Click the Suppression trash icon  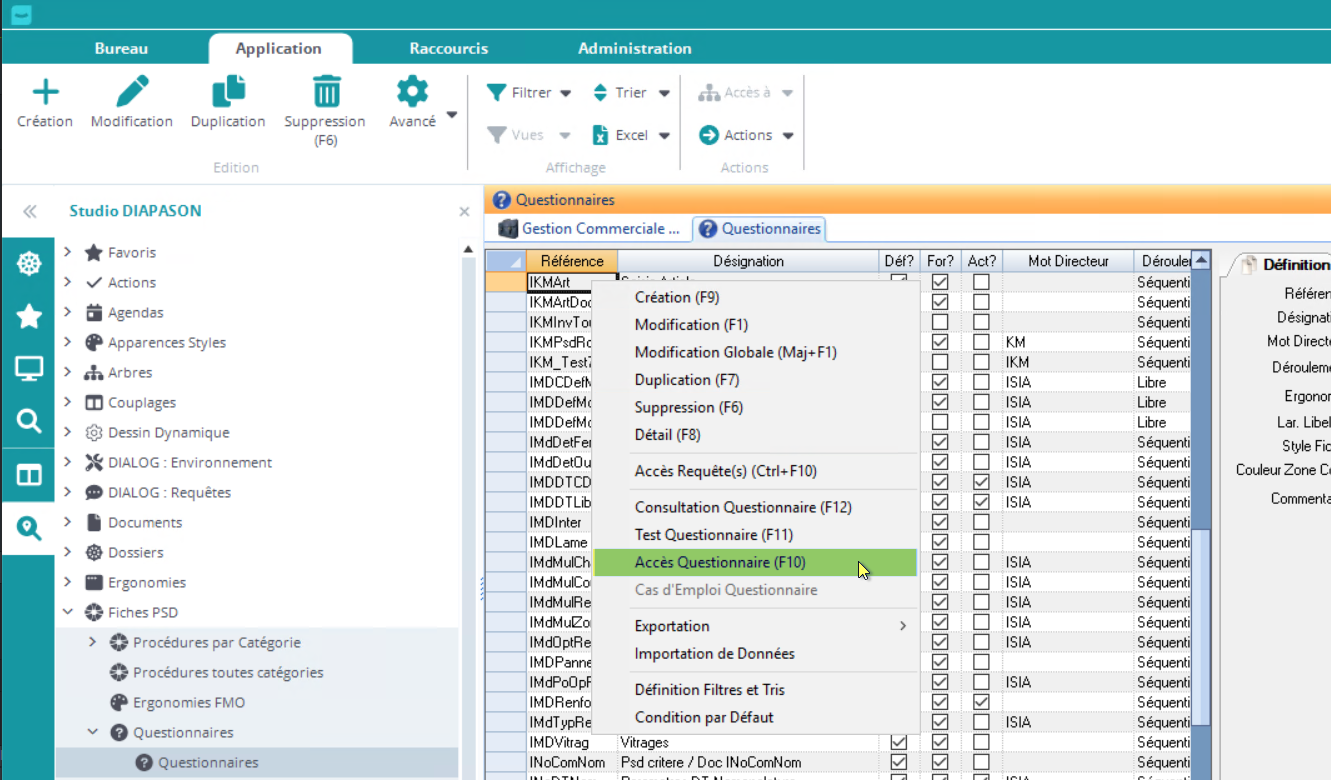click(325, 92)
